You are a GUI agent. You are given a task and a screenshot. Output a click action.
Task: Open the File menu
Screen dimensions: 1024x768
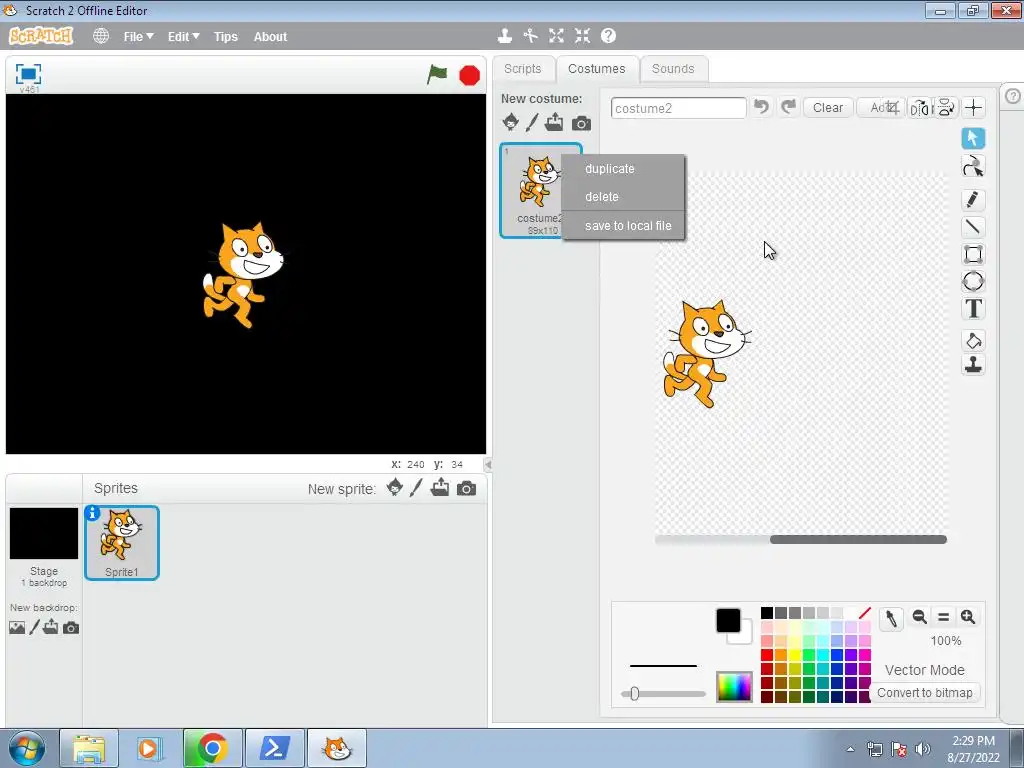coord(138,37)
